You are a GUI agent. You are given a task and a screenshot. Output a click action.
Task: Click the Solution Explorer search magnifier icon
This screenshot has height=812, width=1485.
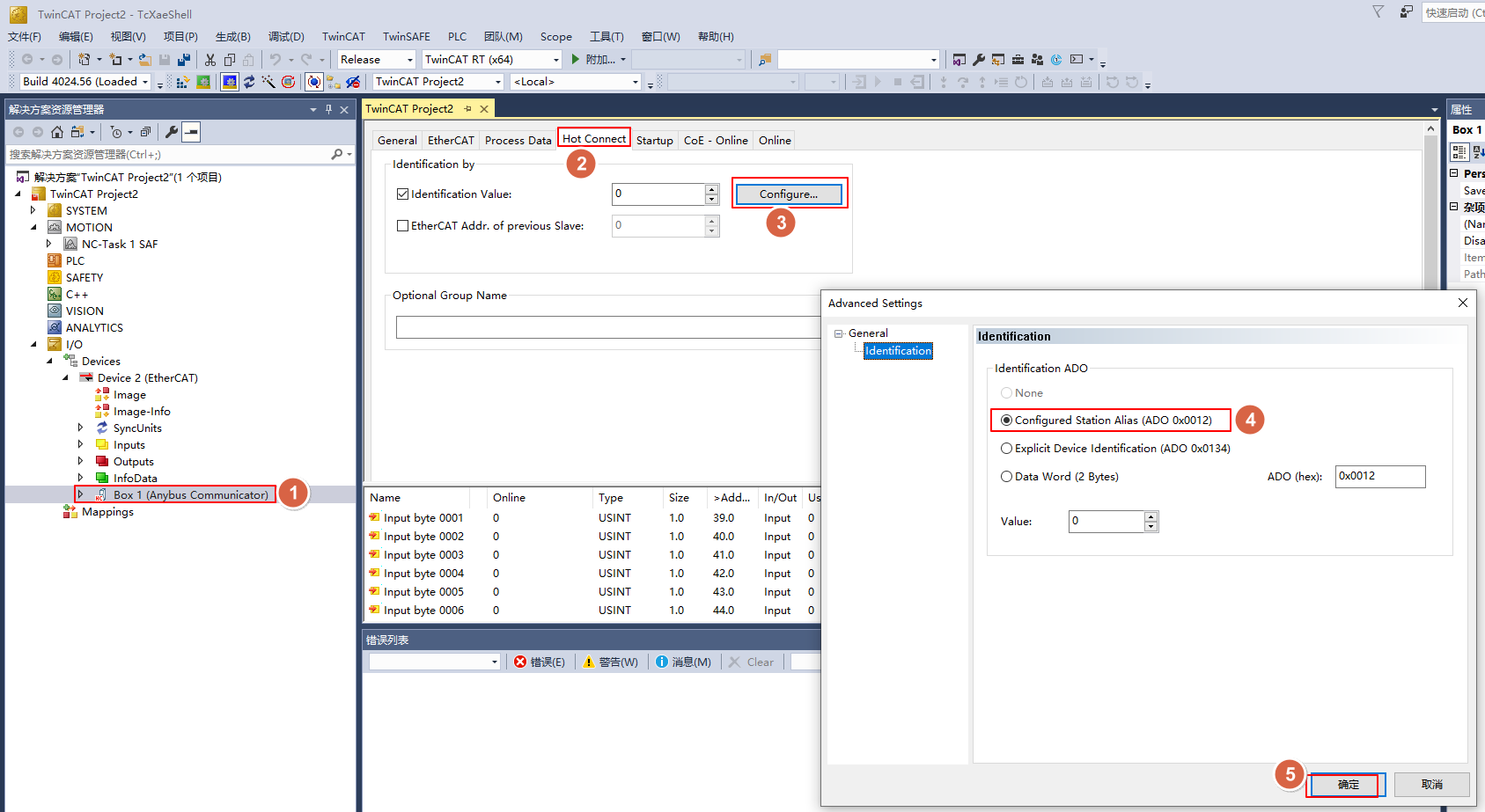click(336, 154)
